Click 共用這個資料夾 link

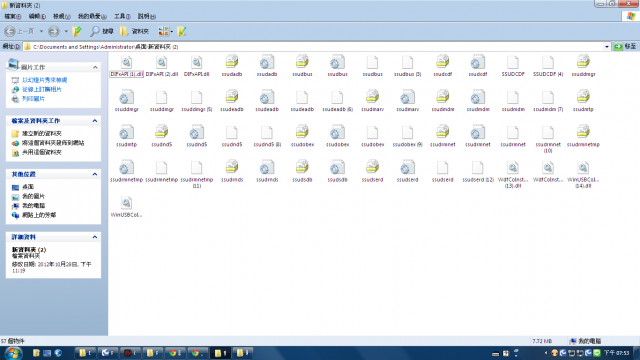pos(42,152)
